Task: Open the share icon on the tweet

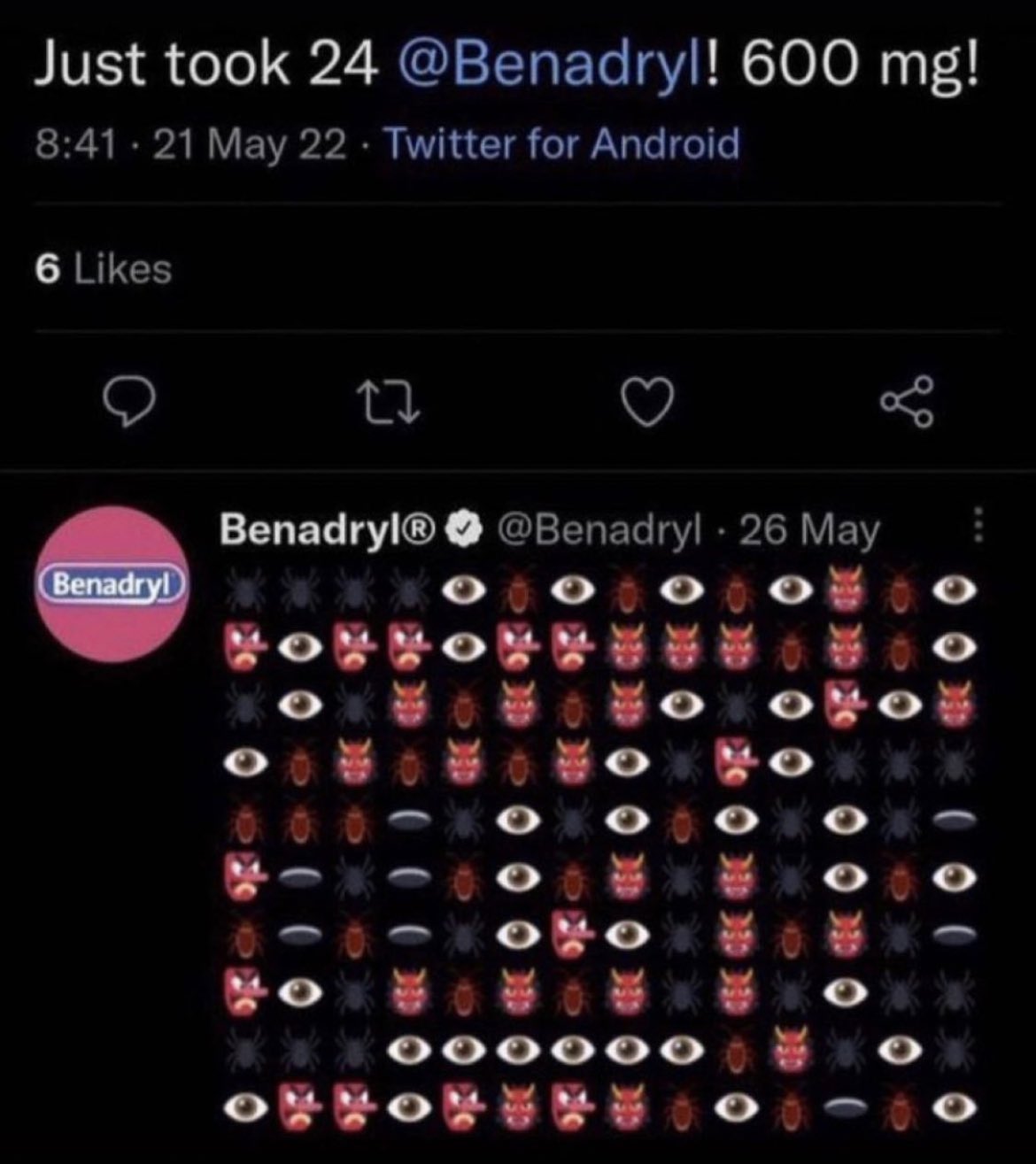Action: point(906,403)
